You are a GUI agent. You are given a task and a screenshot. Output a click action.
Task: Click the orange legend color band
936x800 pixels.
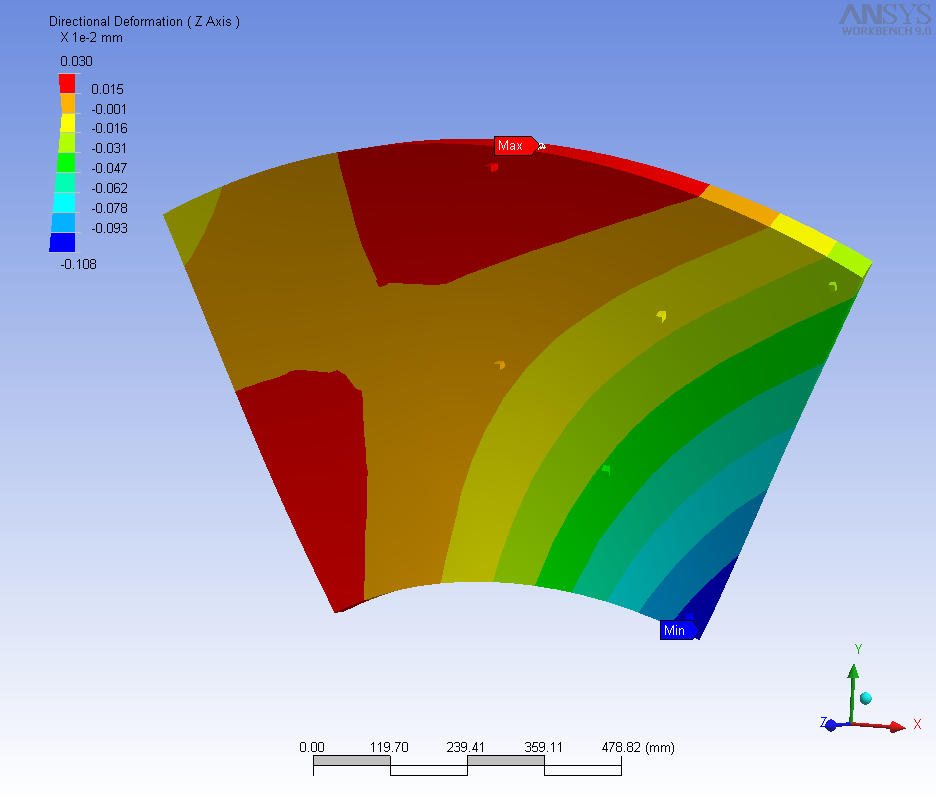(67, 103)
